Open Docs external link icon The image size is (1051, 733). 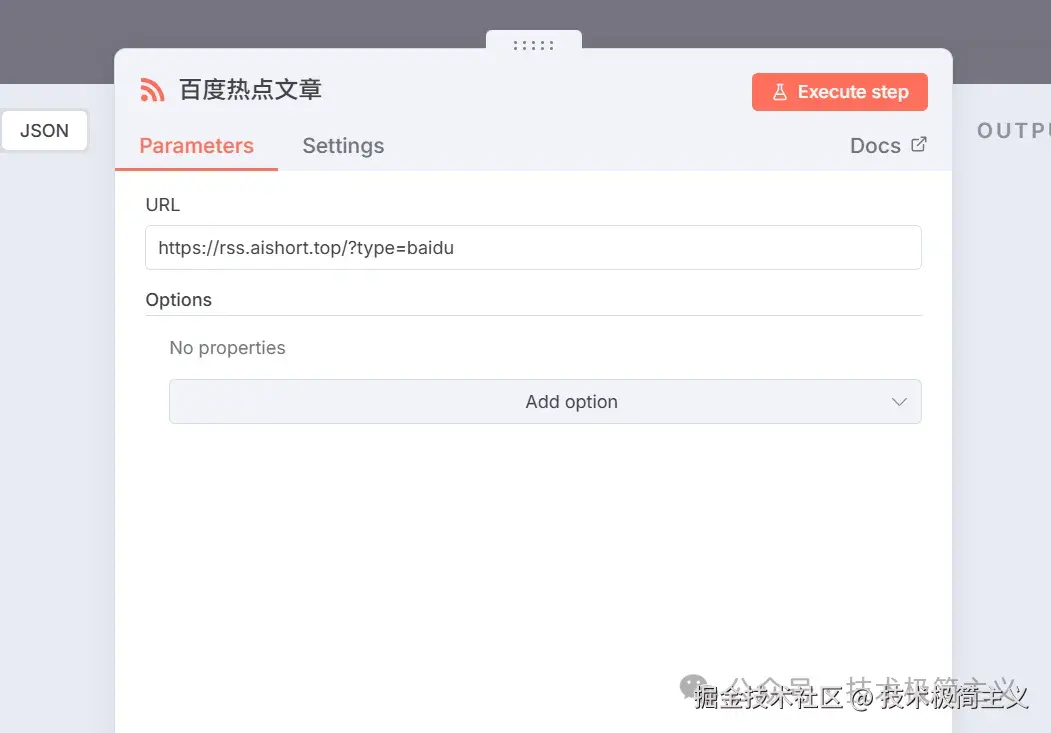tap(918, 145)
